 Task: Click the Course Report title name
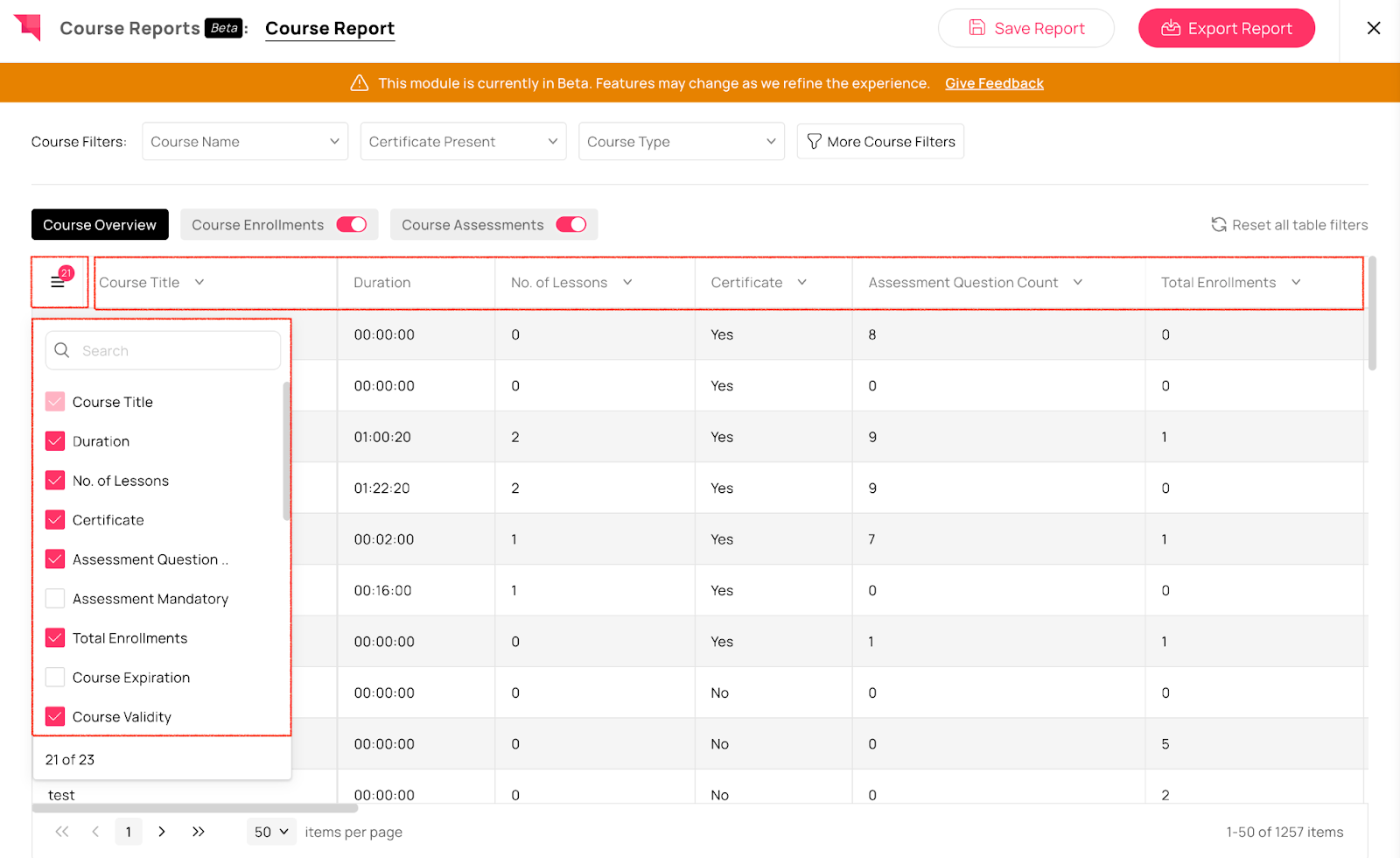point(330,28)
